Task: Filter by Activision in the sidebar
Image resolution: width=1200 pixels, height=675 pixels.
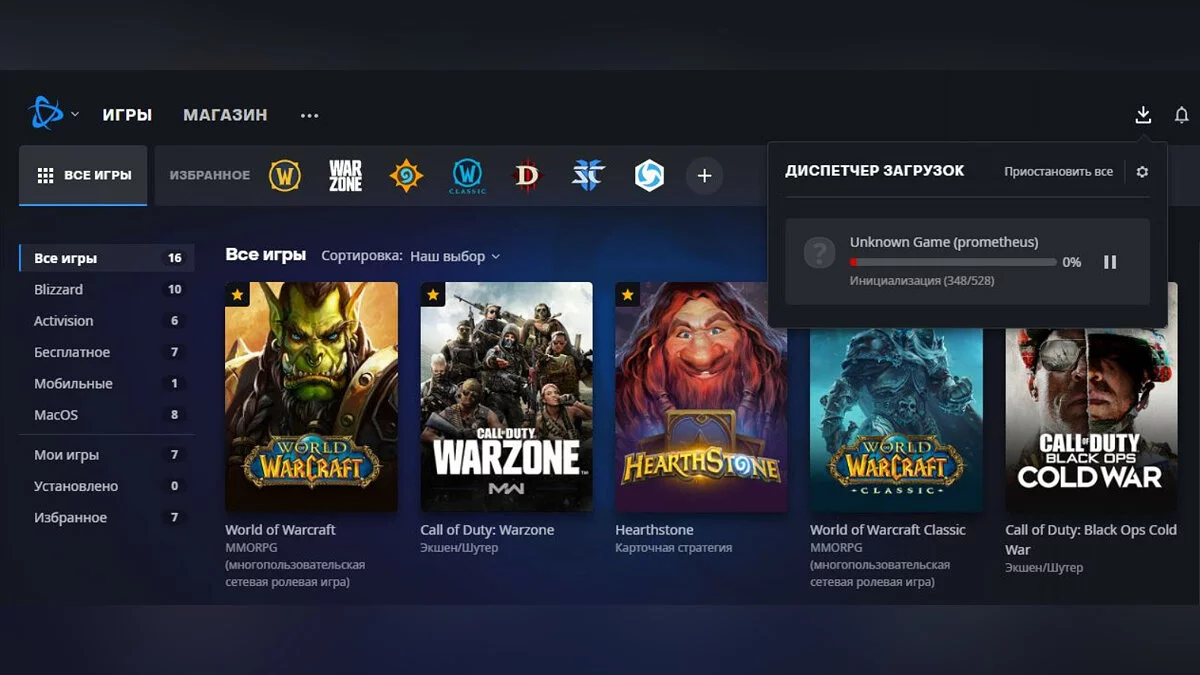Action: tap(107, 321)
